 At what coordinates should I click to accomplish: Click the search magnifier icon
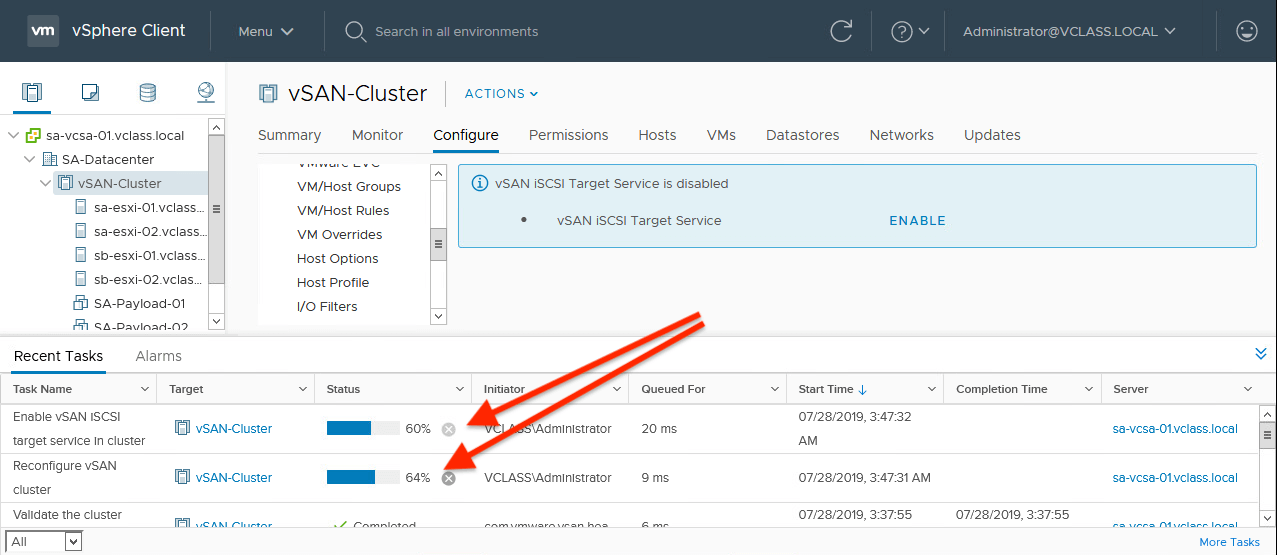click(354, 31)
